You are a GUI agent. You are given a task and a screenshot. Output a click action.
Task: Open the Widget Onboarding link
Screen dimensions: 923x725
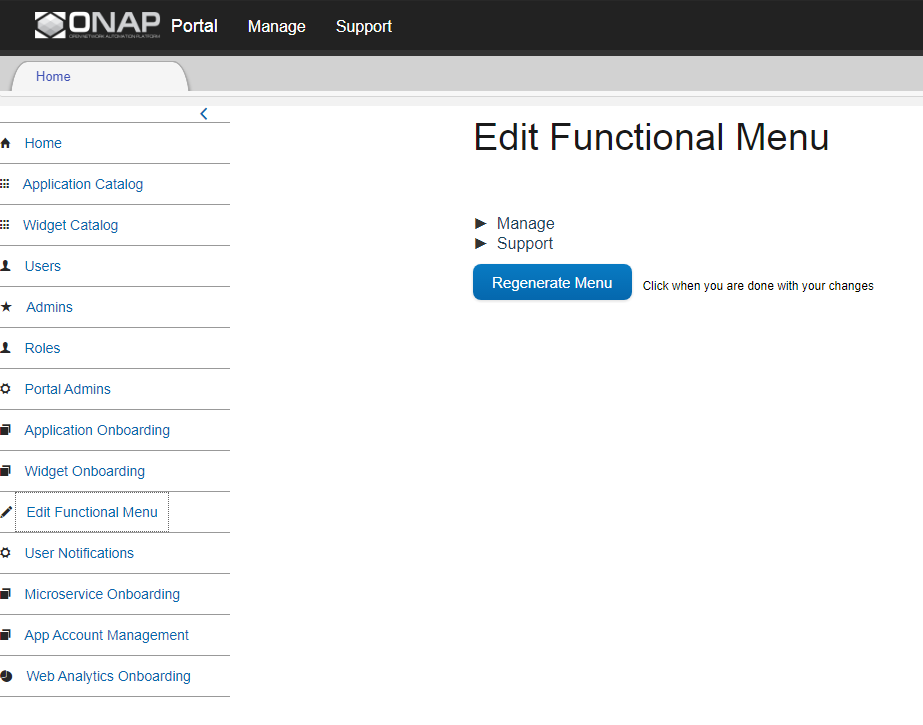click(x=85, y=471)
